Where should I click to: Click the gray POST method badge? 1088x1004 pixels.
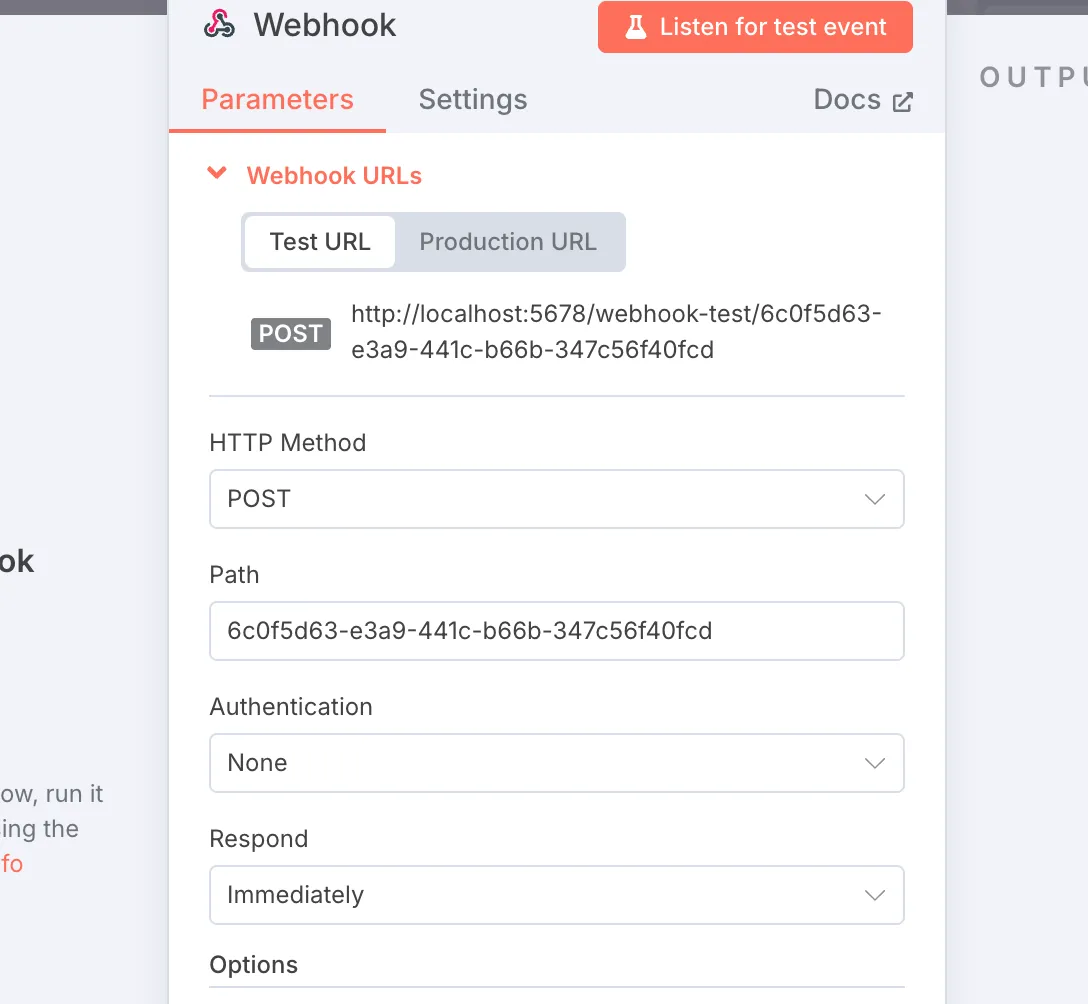pyautogui.click(x=290, y=334)
